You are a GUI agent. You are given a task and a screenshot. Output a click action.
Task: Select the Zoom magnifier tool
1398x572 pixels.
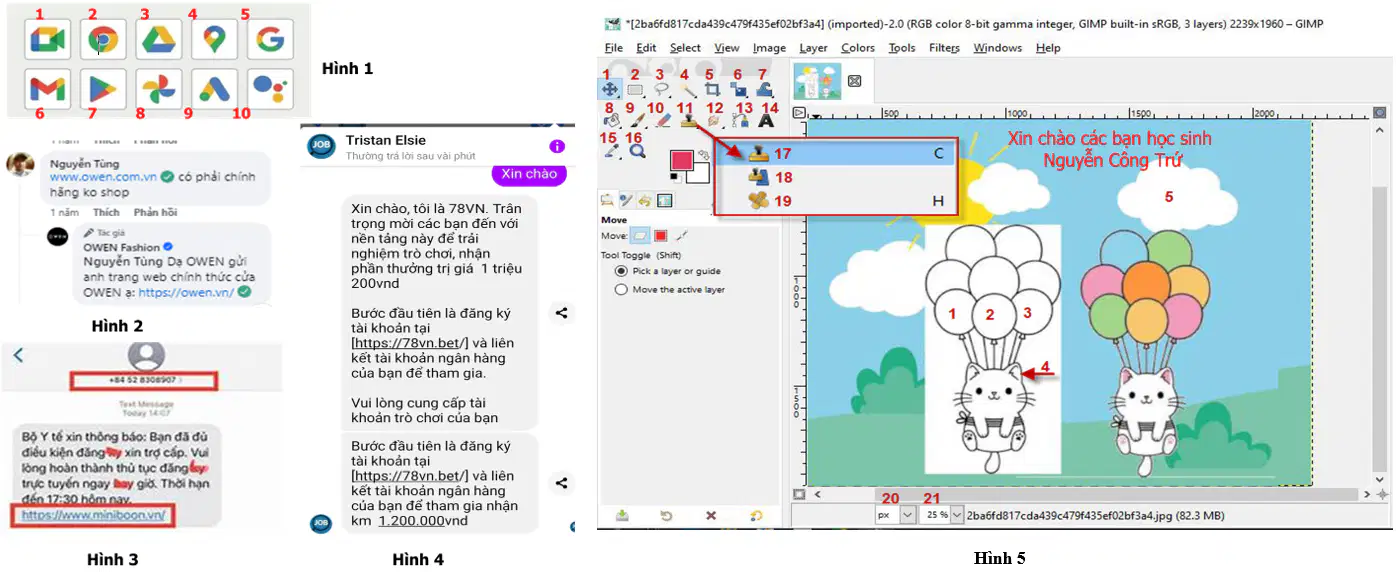(637, 152)
